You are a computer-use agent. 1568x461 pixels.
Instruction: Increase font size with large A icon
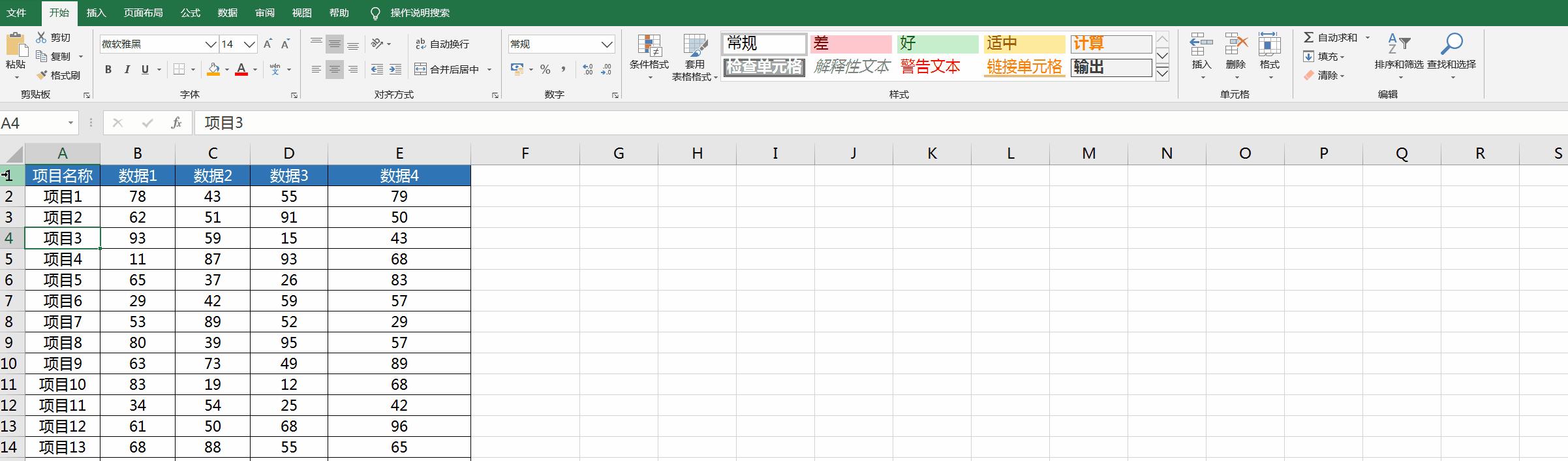point(268,44)
